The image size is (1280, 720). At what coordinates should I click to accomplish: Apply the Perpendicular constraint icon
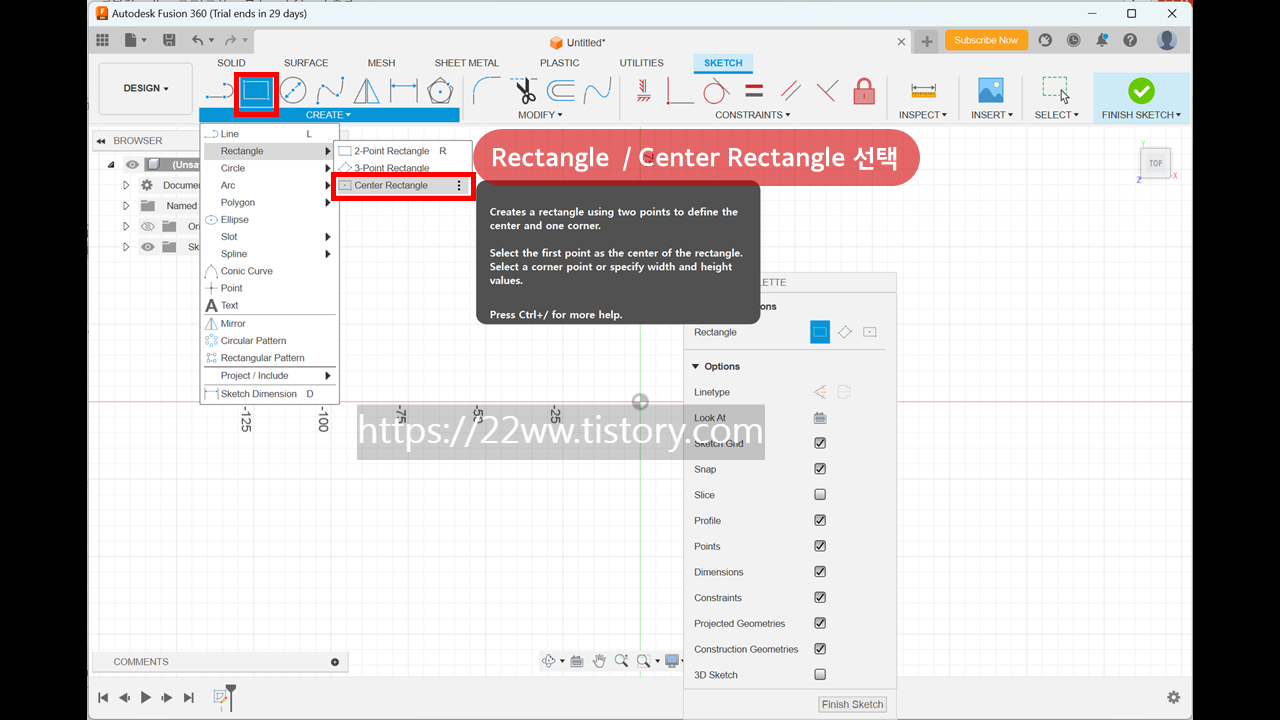tap(827, 91)
